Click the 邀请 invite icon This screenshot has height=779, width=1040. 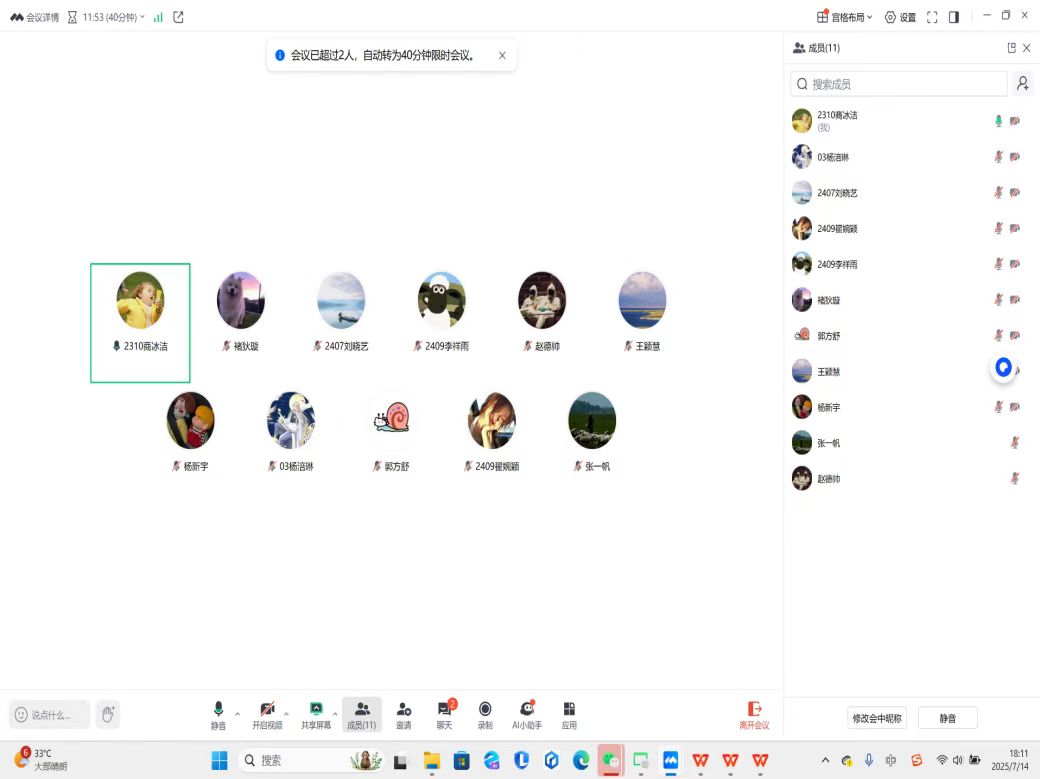pos(403,714)
